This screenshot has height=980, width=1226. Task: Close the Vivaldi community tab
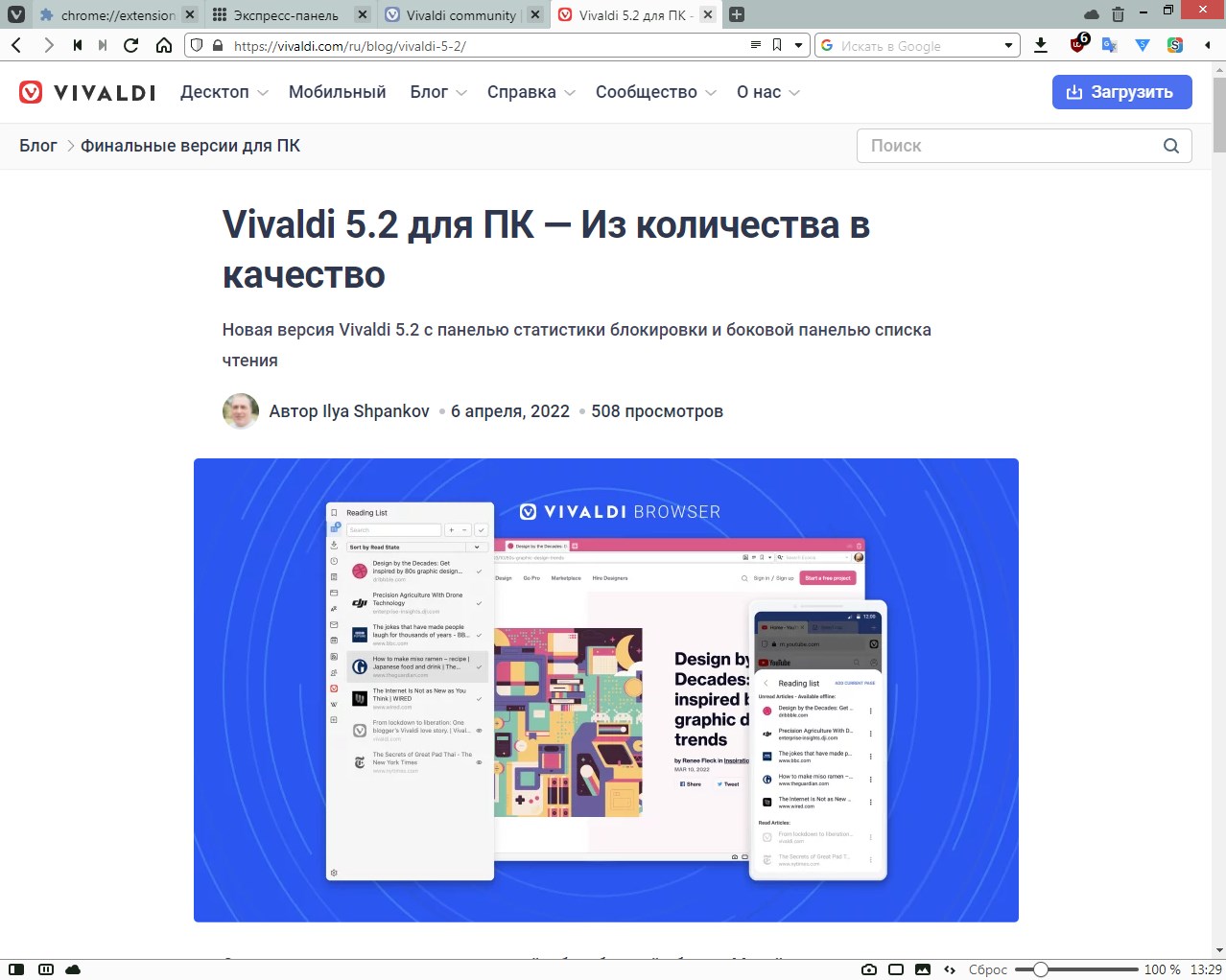tap(535, 14)
